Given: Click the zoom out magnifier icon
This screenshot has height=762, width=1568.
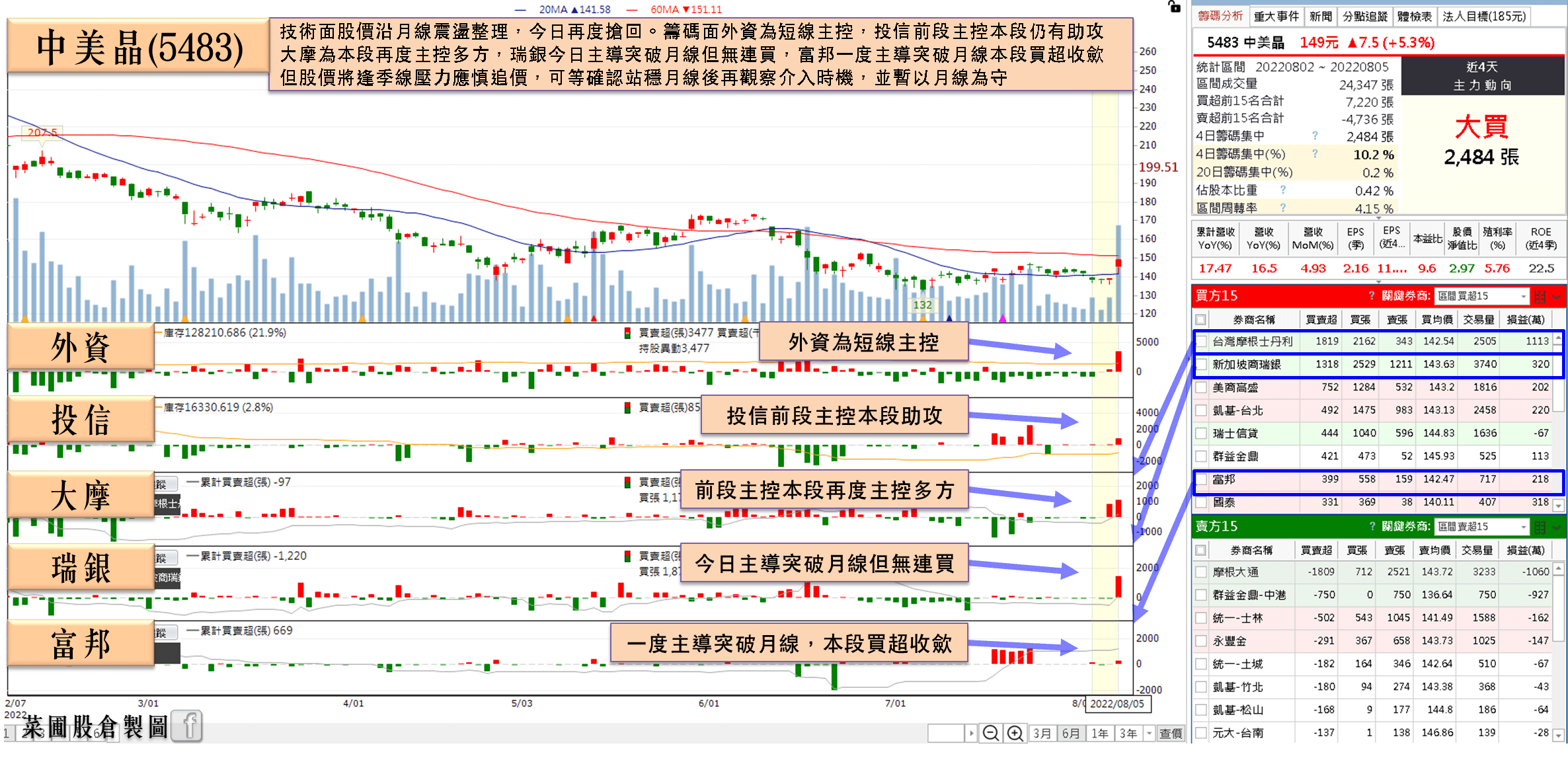Looking at the screenshot, I should pos(990,733).
